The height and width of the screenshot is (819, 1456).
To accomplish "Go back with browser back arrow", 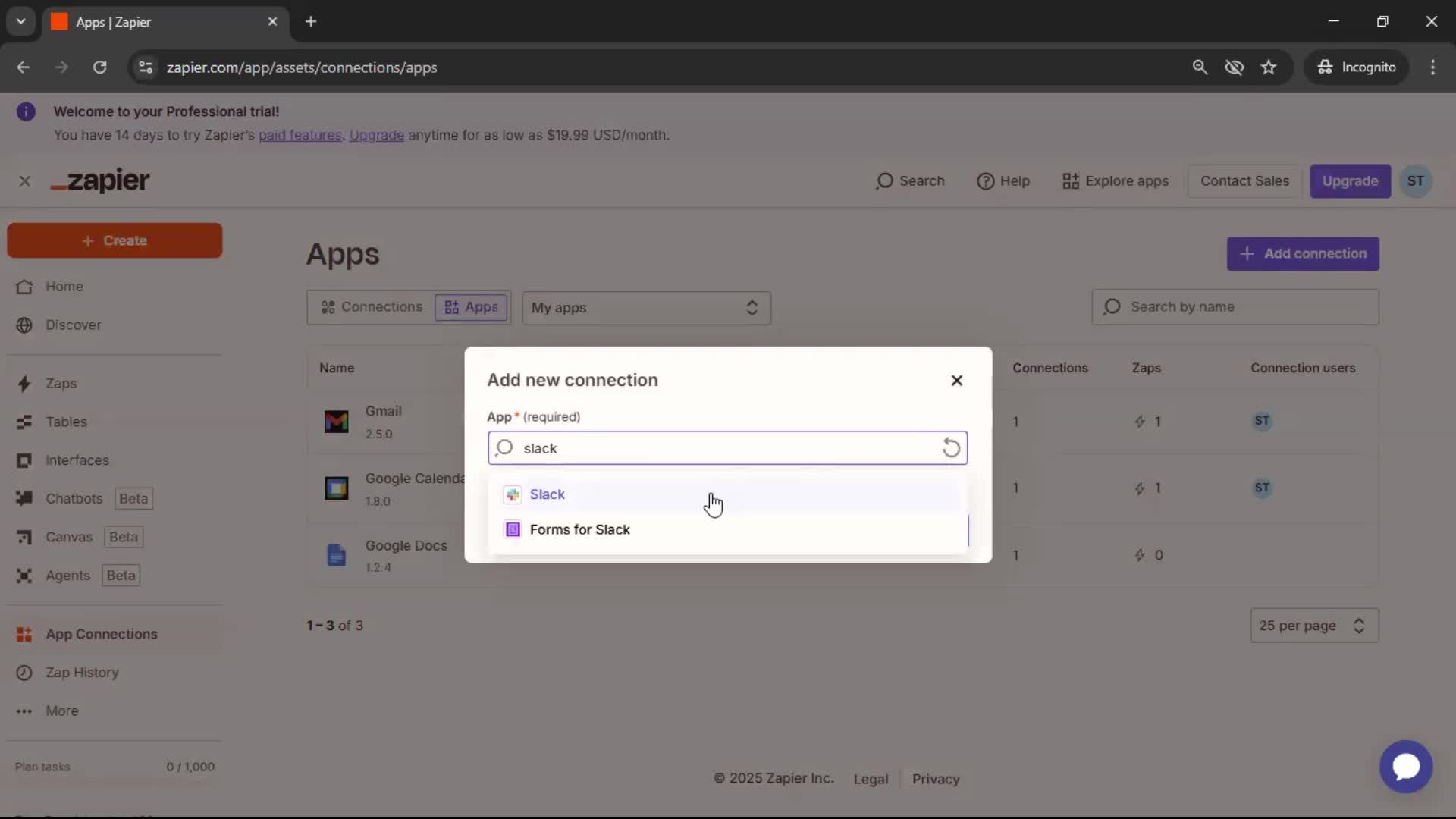I will coord(23,67).
